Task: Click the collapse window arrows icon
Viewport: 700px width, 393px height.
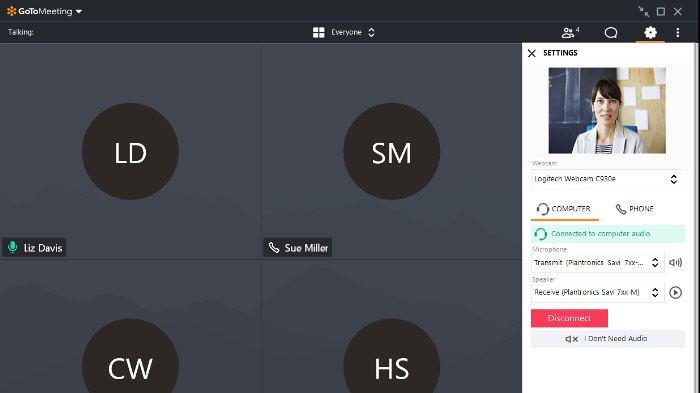Action: pos(643,12)
